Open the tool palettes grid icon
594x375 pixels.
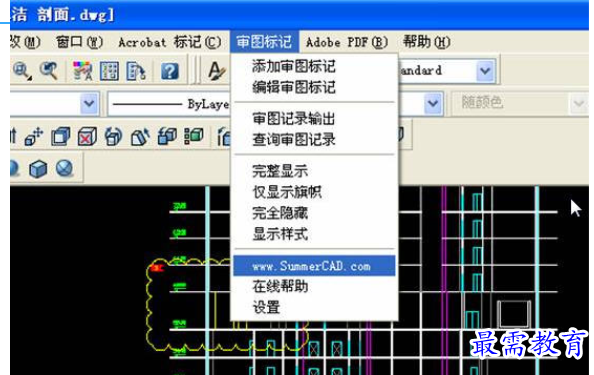(109, 71)
